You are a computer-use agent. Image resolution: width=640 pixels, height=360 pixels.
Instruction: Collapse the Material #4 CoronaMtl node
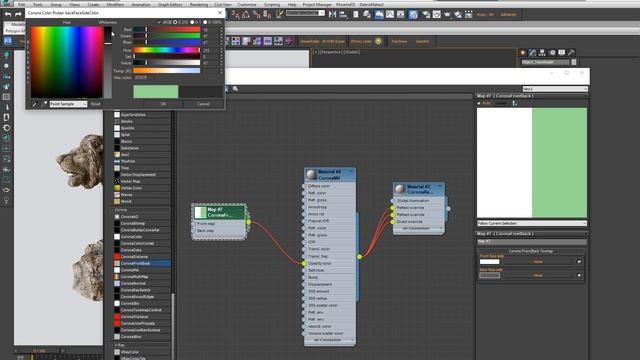pos(351,171)
